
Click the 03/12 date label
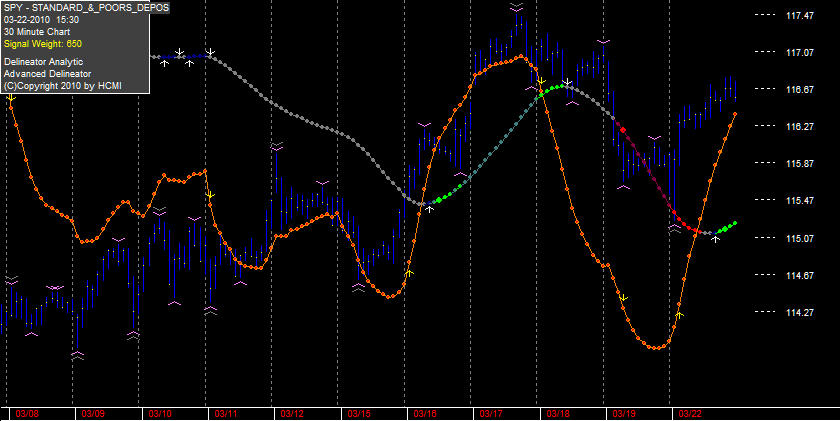point(292,414)
